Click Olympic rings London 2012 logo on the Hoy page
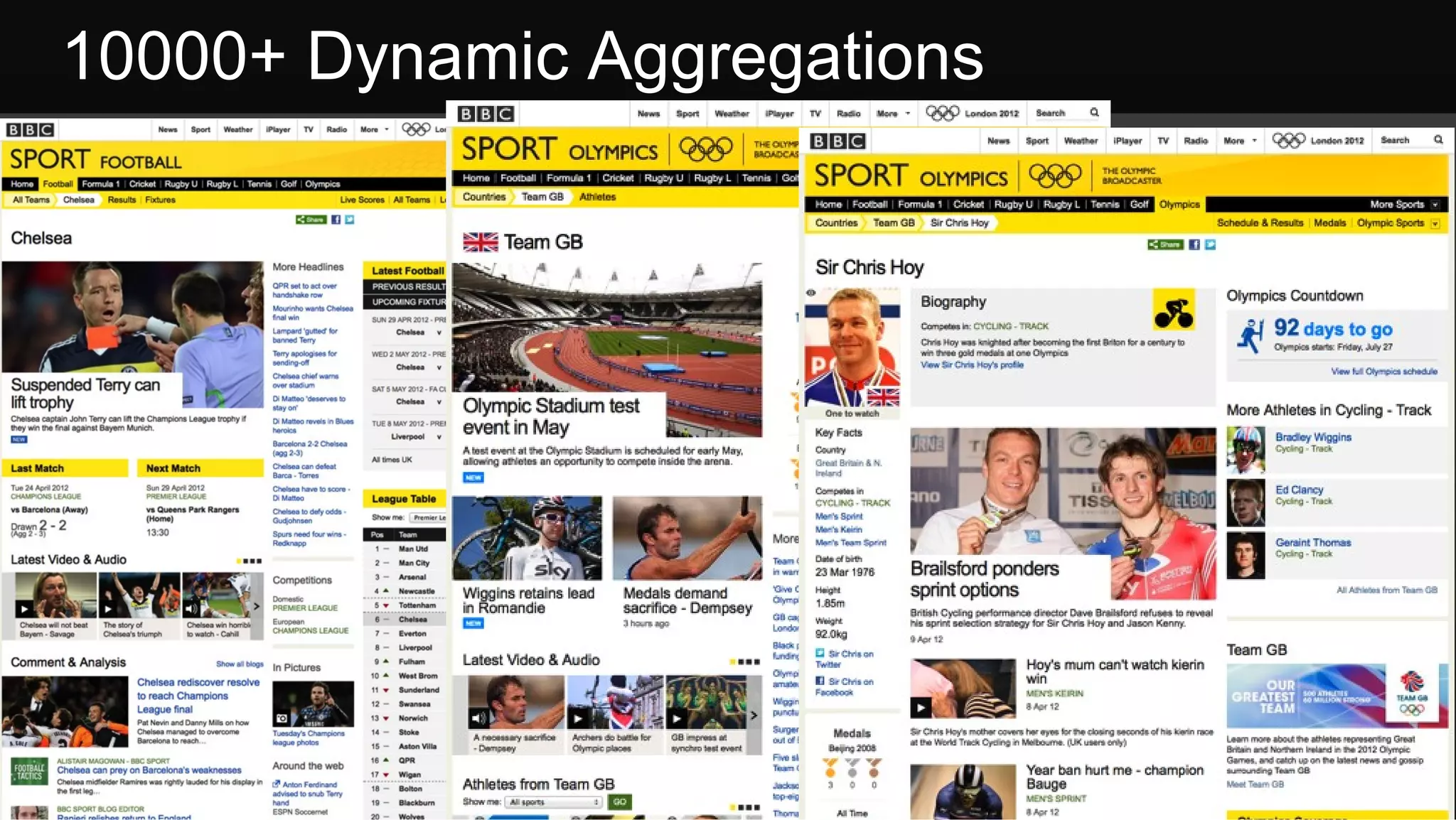This screenshot has width=1456, height=820. pyautogui.click(x=1288, y=141)
